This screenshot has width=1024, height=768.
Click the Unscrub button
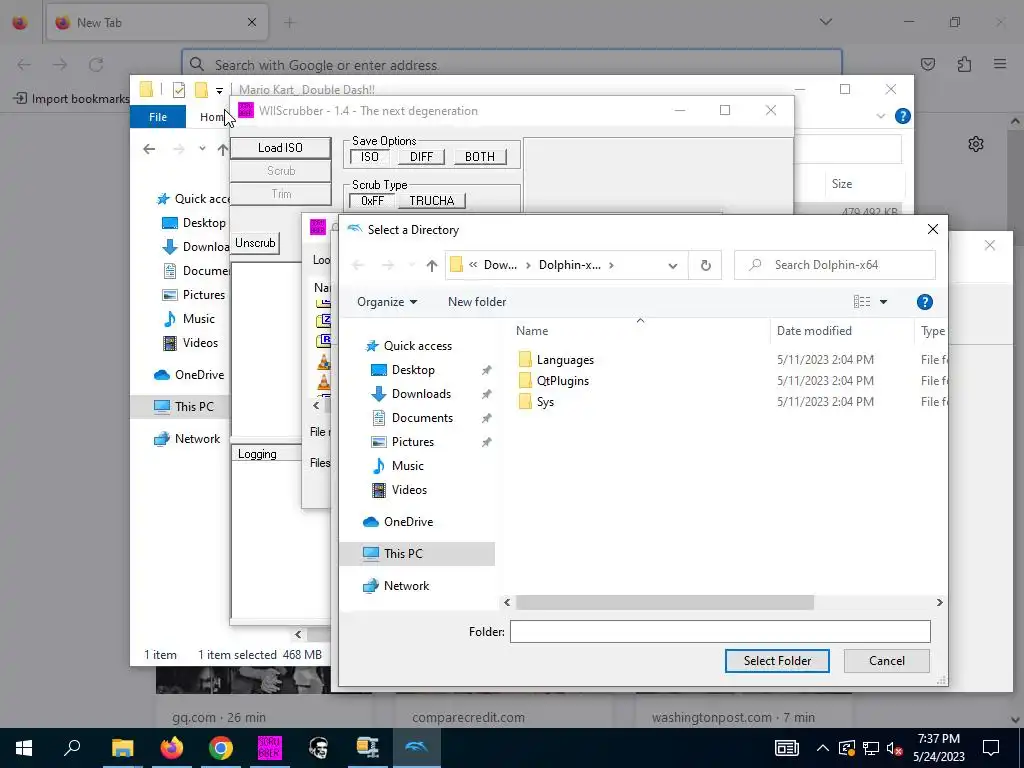click(x=255, y=243)
